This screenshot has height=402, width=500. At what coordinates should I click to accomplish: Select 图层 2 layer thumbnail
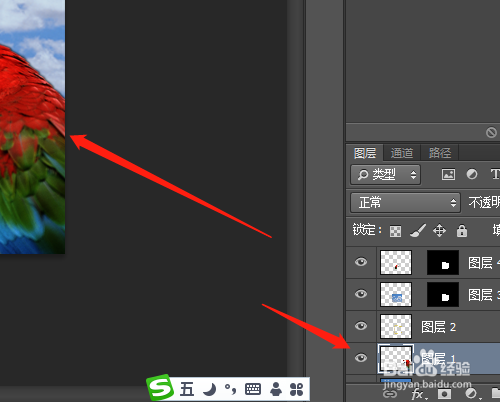(x=396, y=326)
